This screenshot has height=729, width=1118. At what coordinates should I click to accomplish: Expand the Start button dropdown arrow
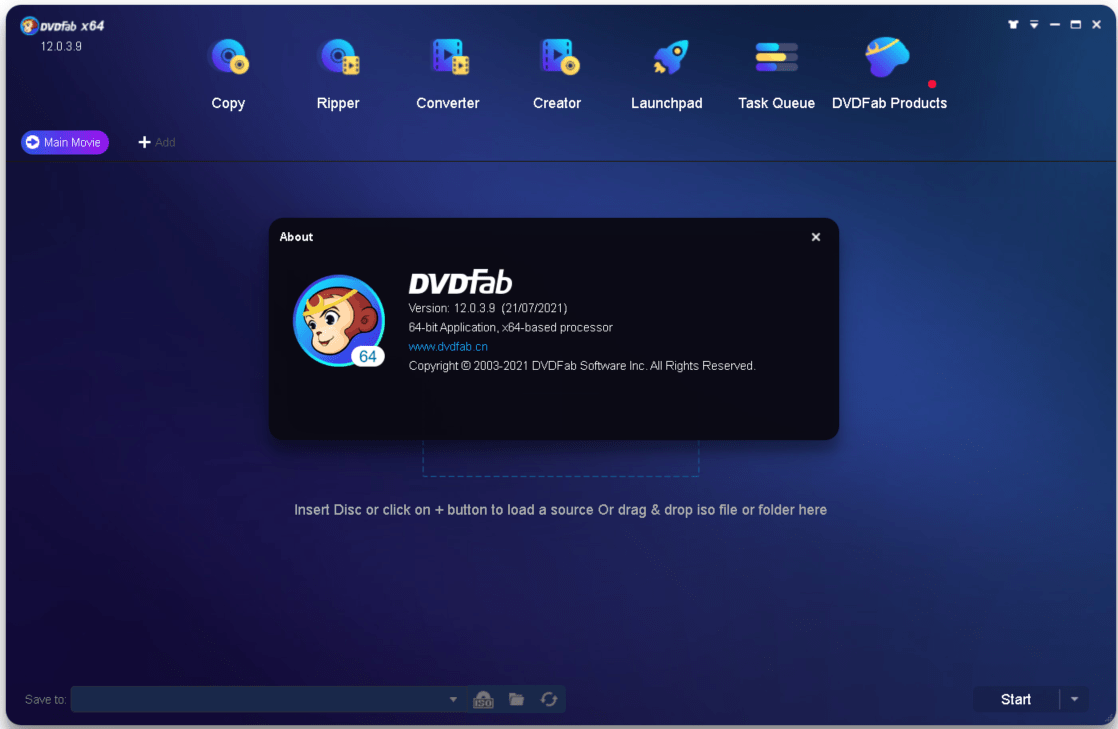[1075, 700]
